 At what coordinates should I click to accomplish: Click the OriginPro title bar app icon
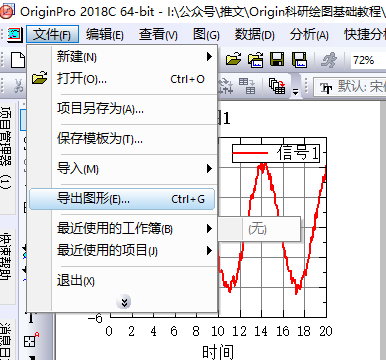click(x=7, y=11)
